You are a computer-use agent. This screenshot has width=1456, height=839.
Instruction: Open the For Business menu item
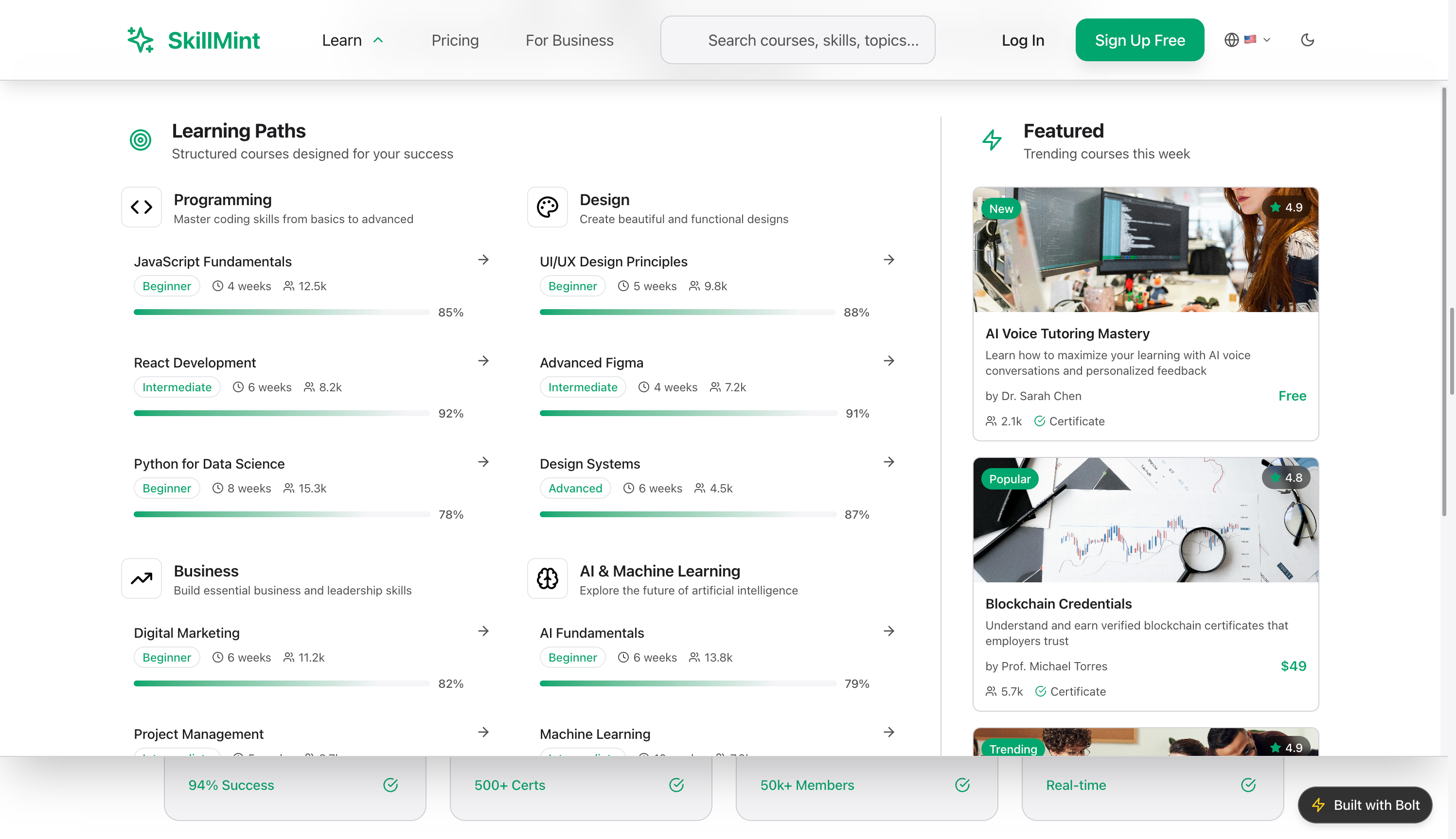click(569, 40)
